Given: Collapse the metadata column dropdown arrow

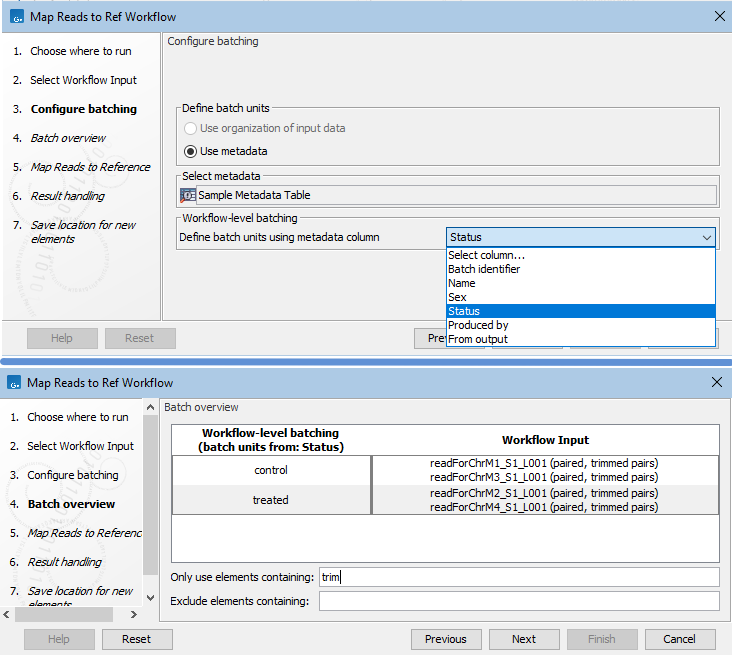Looking at the screenshot, I should pos(706,238).
